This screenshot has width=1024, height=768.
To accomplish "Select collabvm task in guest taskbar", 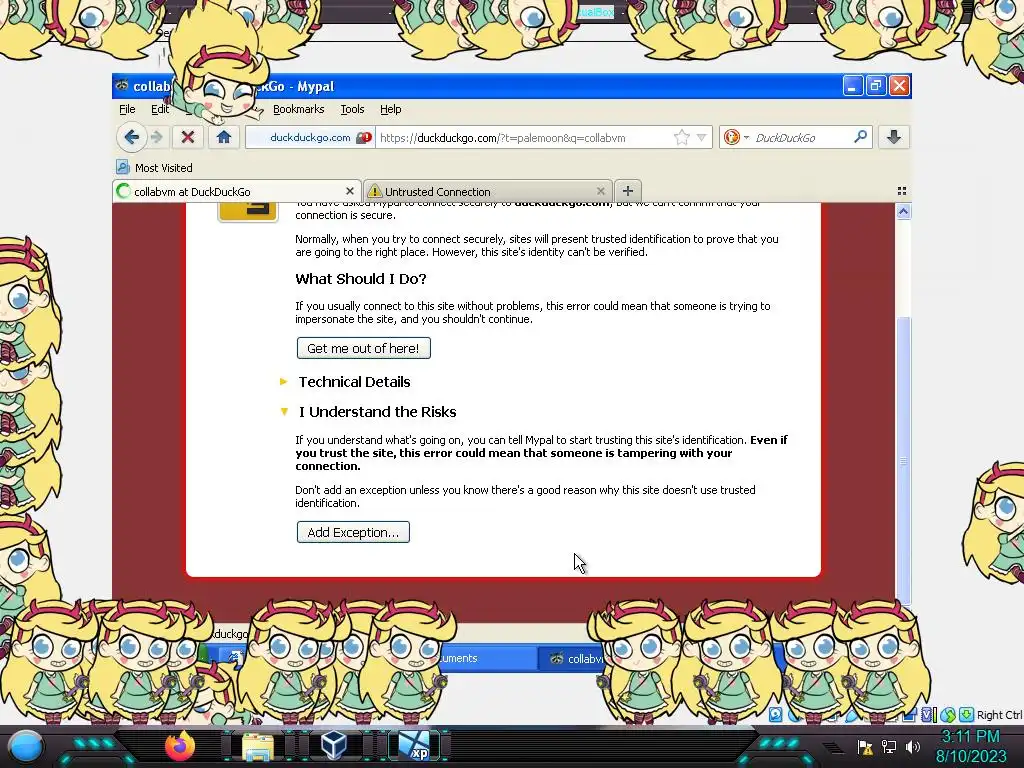I will point(575,658).
